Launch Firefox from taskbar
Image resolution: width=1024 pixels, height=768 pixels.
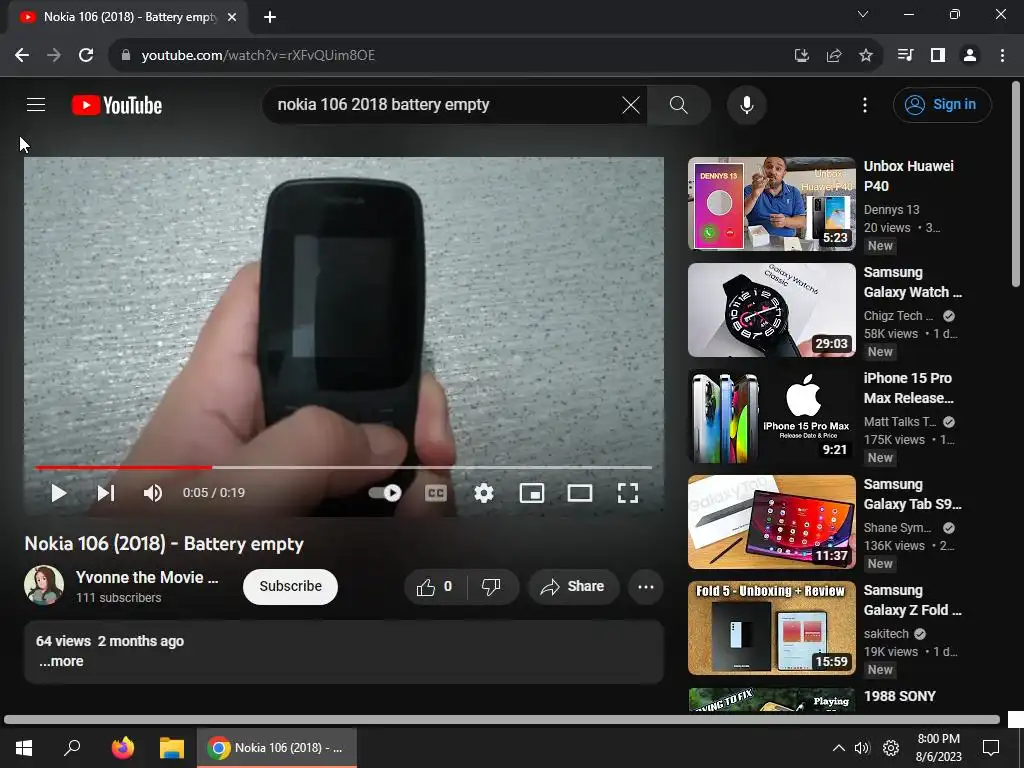tap(122, 748)
